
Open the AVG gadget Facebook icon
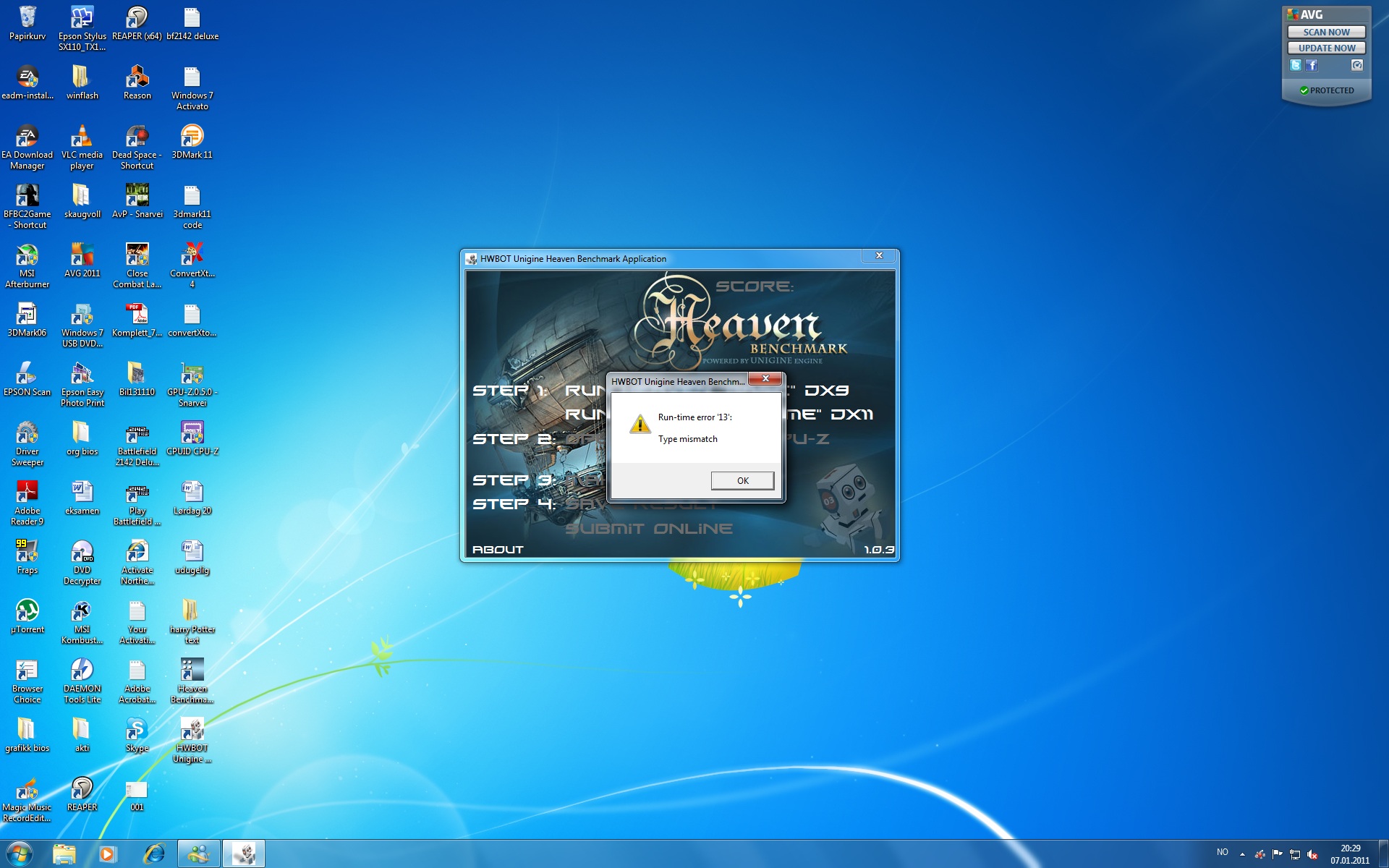coord(1311,65)
